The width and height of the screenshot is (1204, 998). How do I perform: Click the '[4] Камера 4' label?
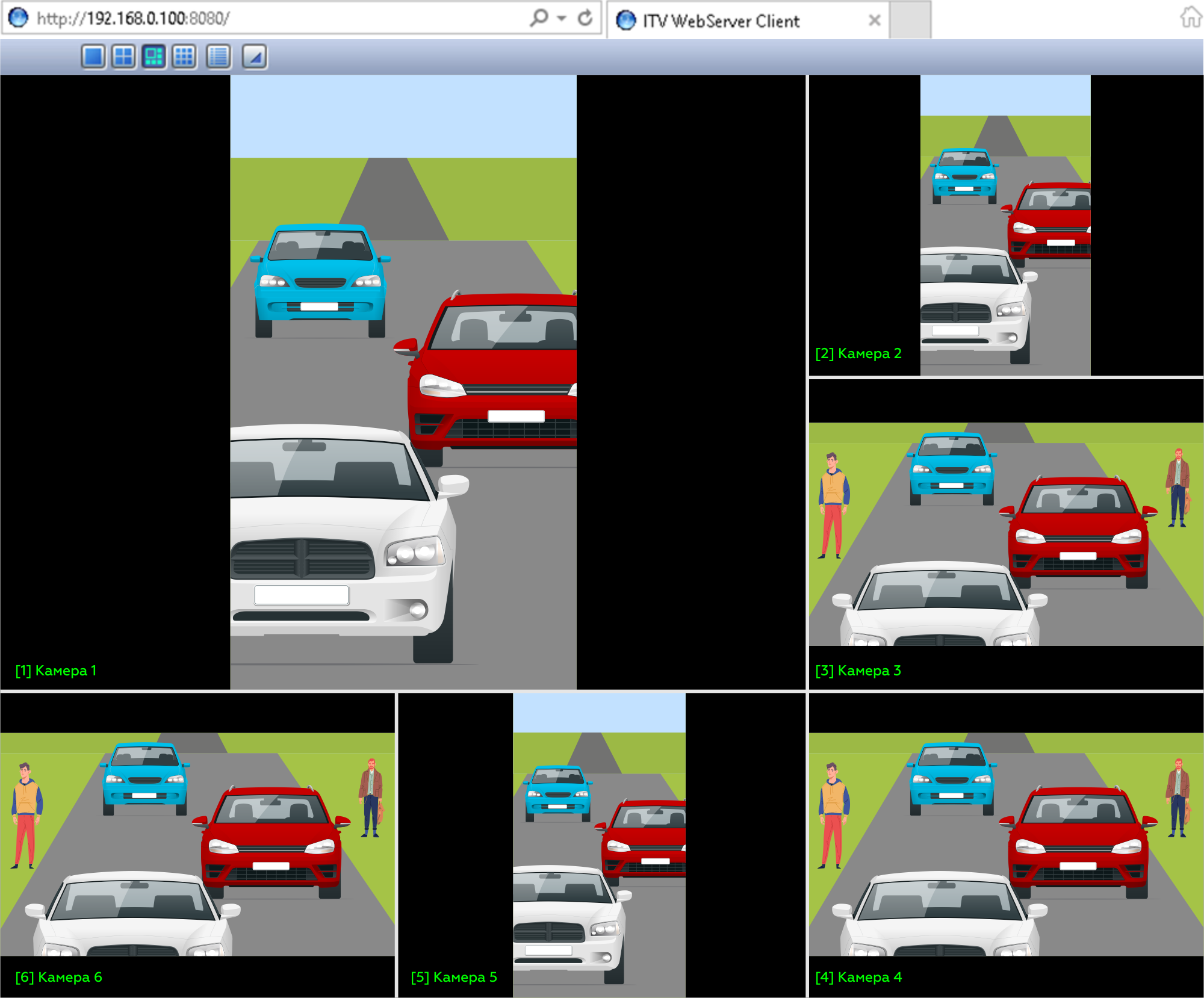pos(858,977)
